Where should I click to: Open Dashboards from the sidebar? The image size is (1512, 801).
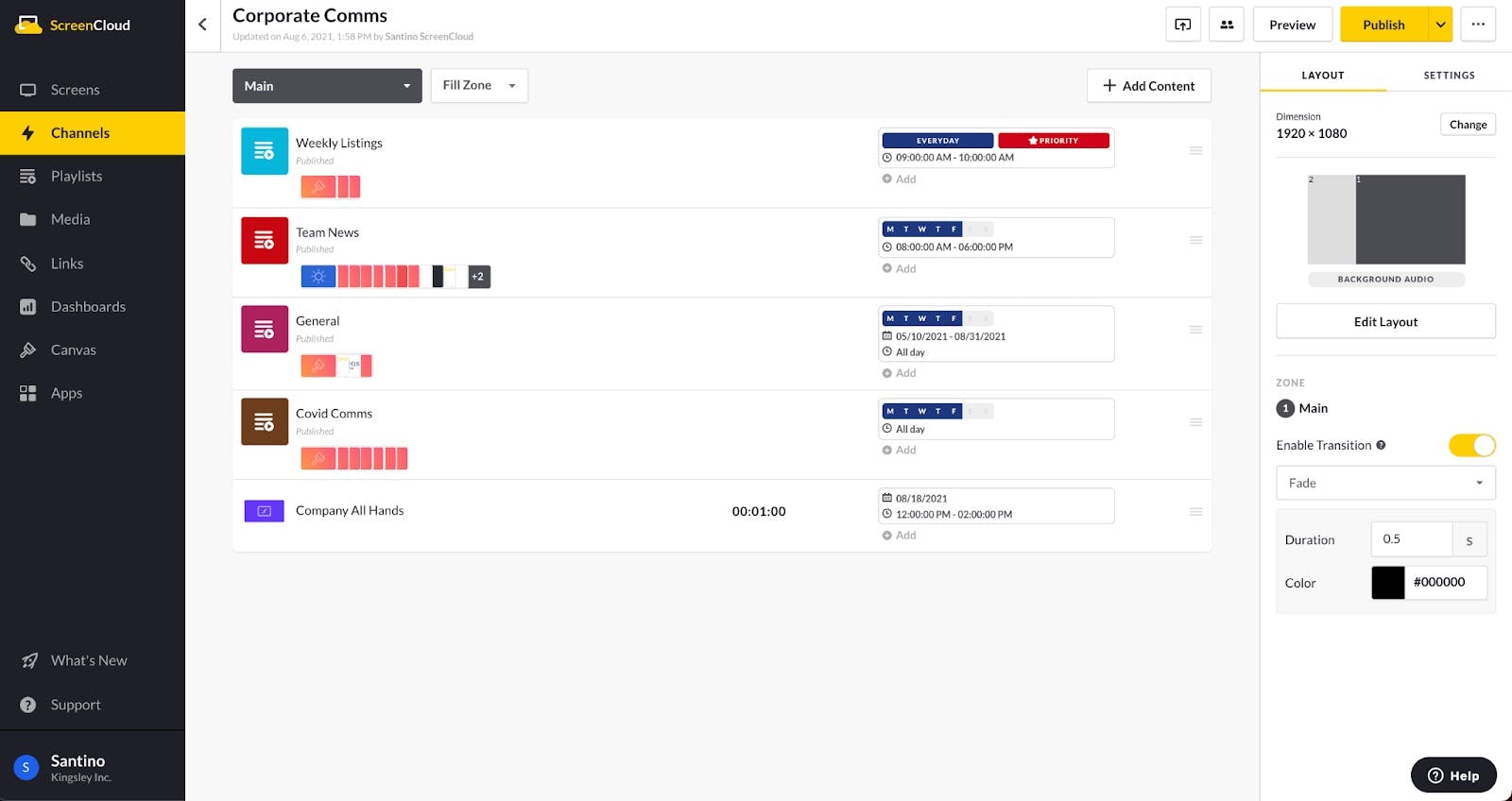pyautogui.click(x=93, y=307)
